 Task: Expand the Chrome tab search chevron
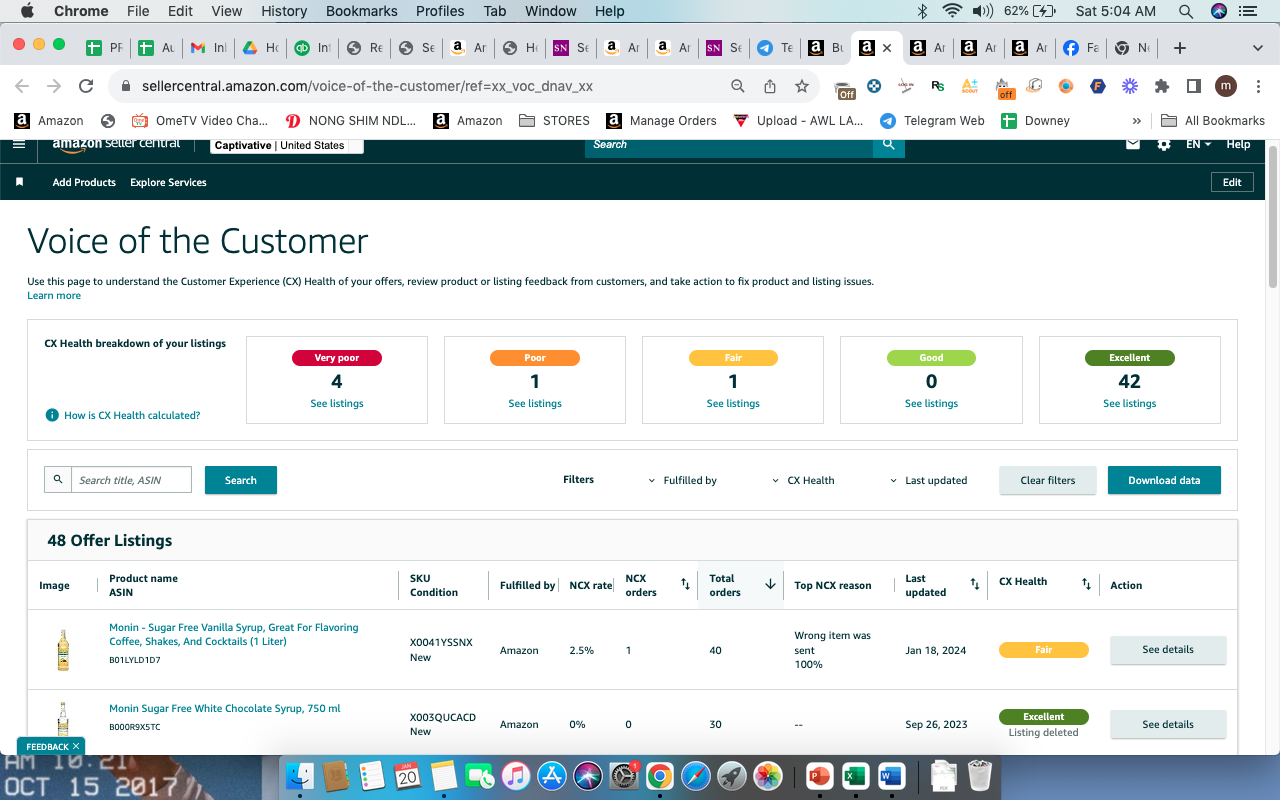(1258, 48)
